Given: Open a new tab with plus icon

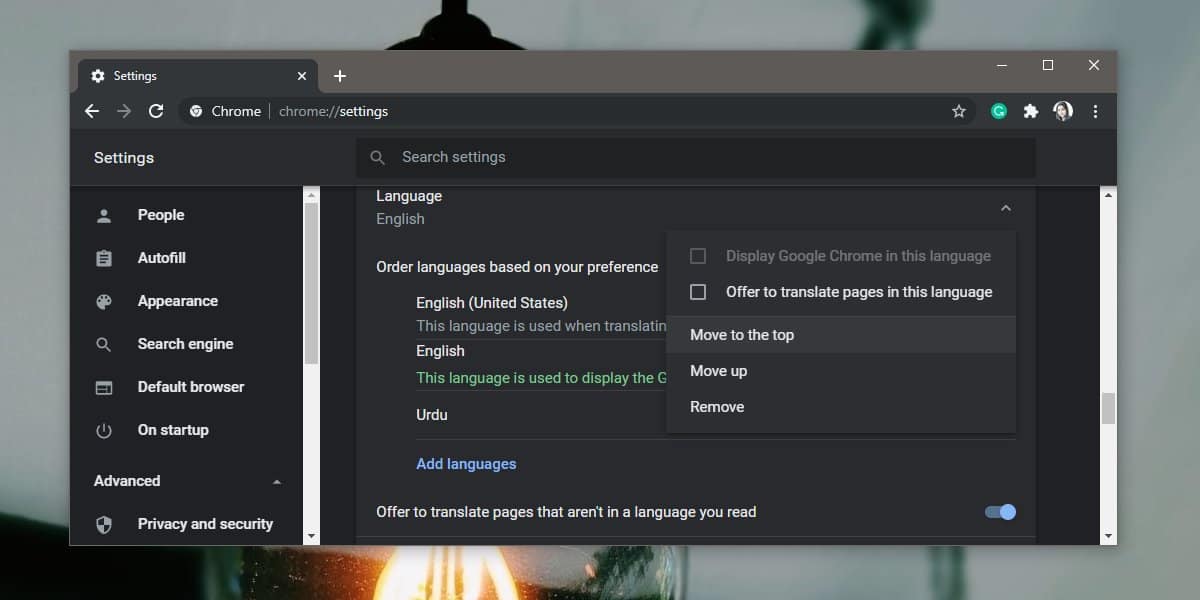Looking at the screenshot, I should coord(340,76).
